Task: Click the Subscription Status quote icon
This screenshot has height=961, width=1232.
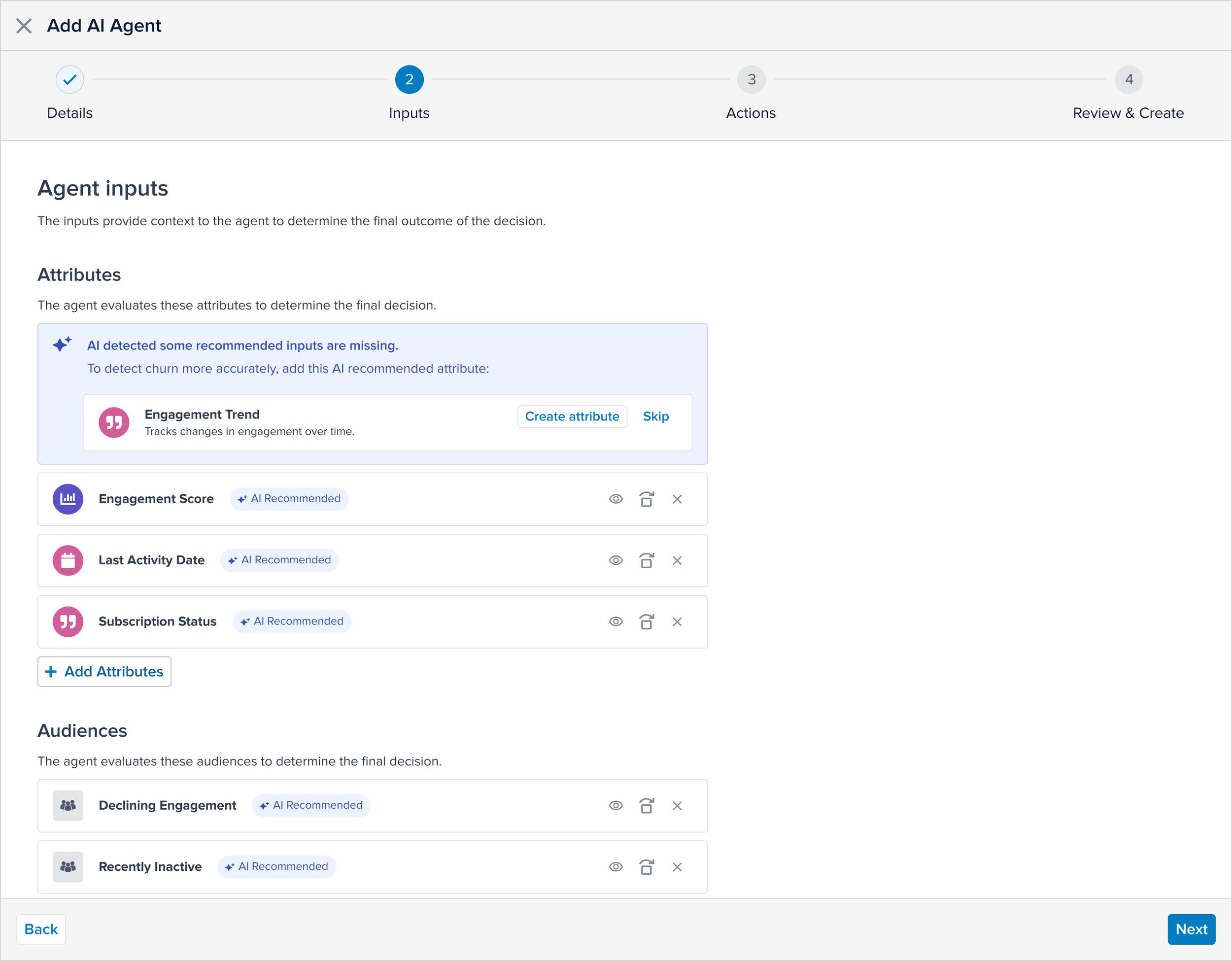Action: click(68, 621)
